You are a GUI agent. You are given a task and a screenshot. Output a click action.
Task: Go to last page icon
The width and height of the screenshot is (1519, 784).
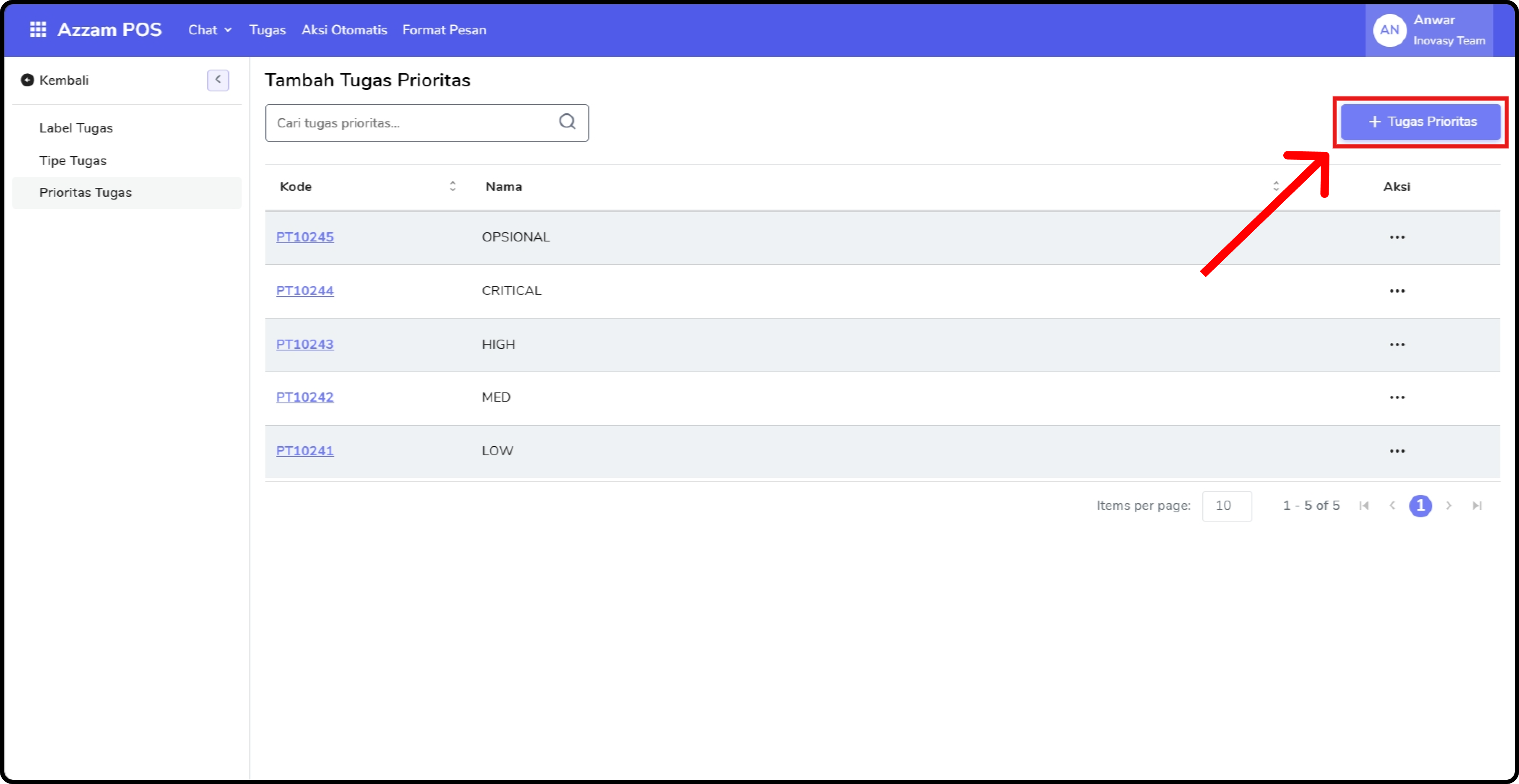tap(1477, 505)
